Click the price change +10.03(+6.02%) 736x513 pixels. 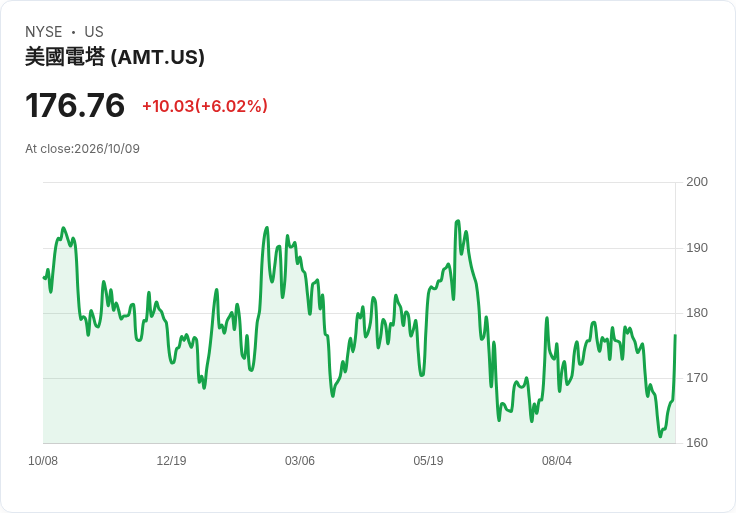pos(205,106)
